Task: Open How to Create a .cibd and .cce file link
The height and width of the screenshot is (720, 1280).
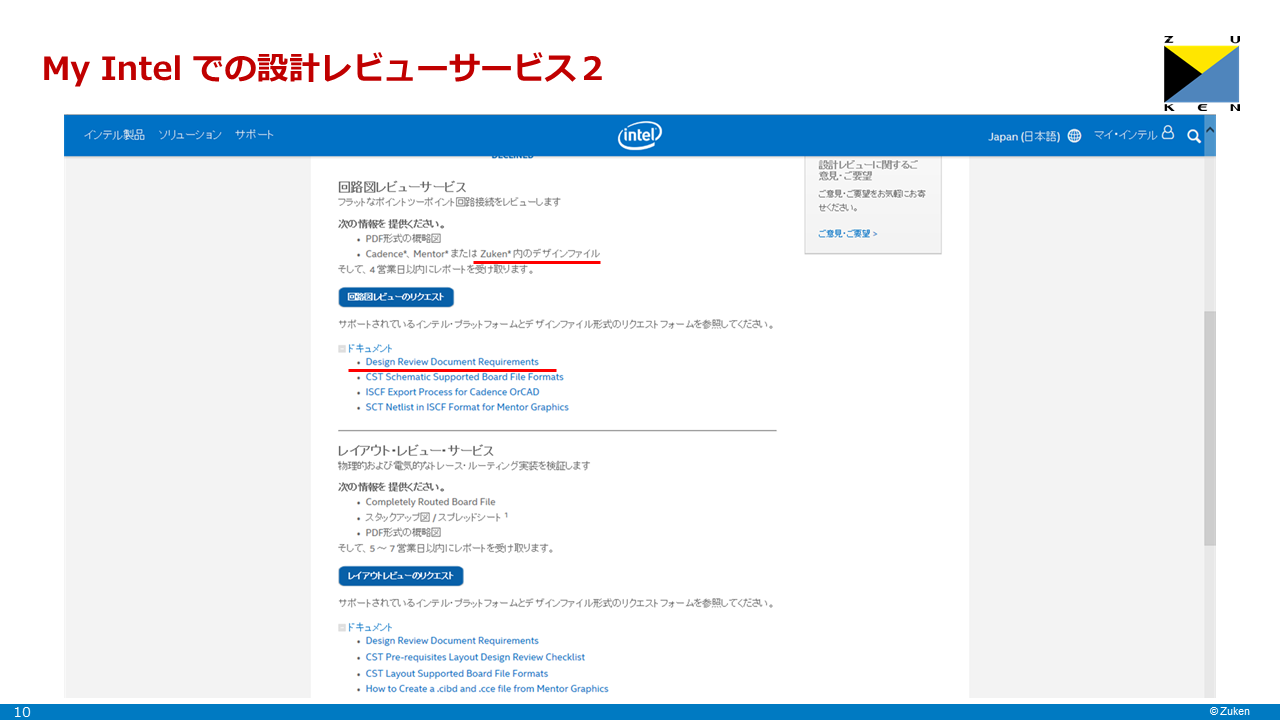Action: (x=487, y=689)
